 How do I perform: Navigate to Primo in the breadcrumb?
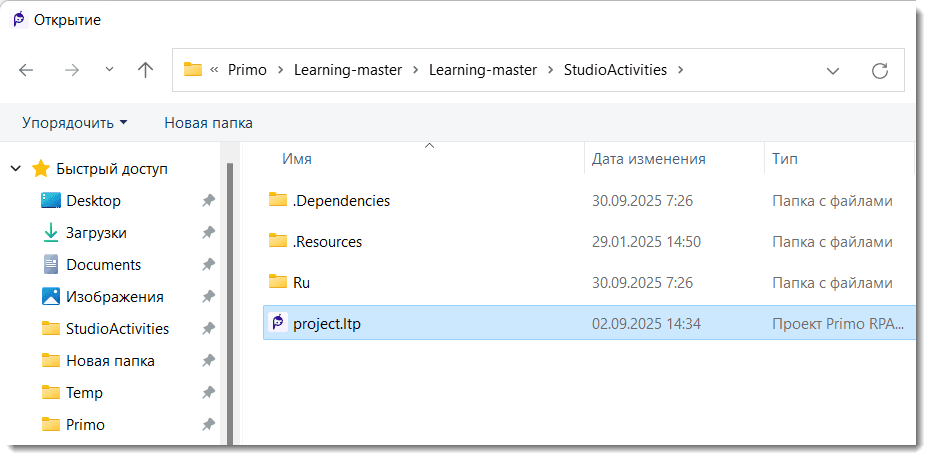pos(247,70)
